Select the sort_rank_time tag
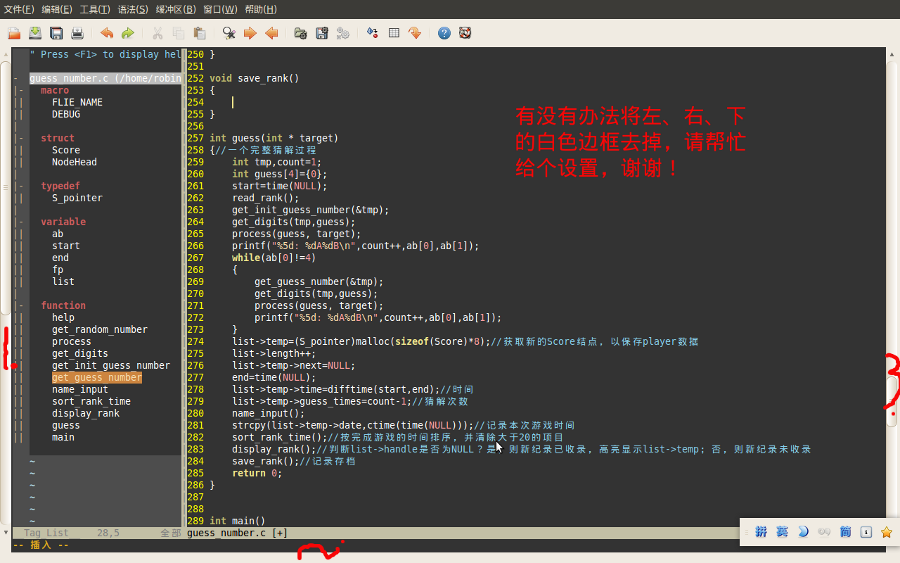 pyautogui.click(x=91, y=401)
